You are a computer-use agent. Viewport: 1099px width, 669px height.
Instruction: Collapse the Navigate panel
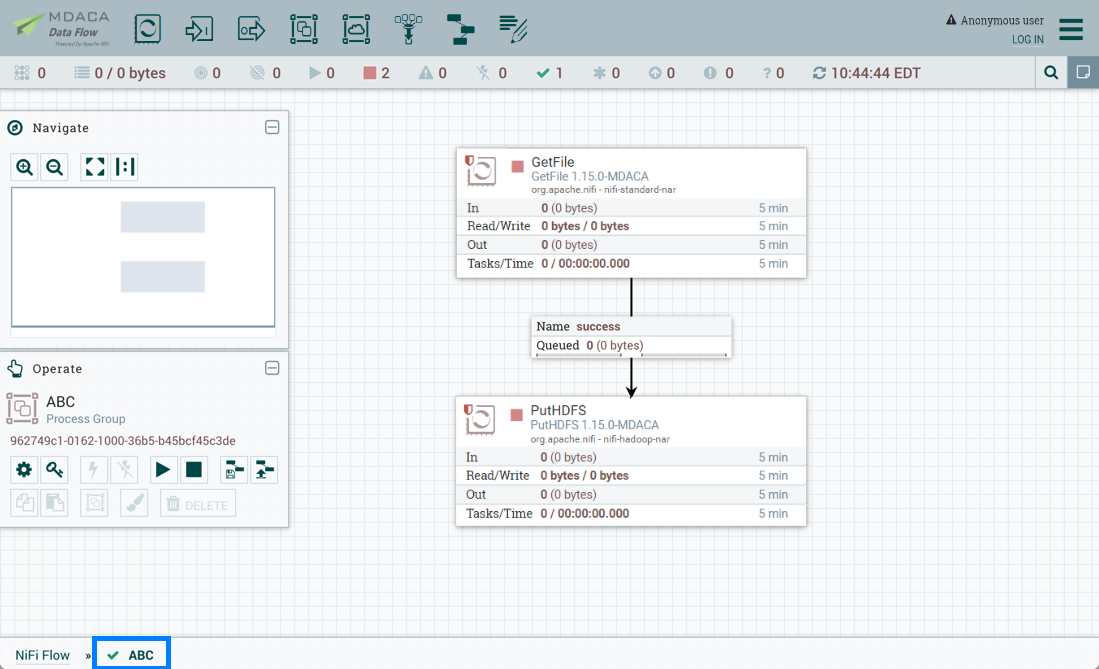tap(272, 127)
